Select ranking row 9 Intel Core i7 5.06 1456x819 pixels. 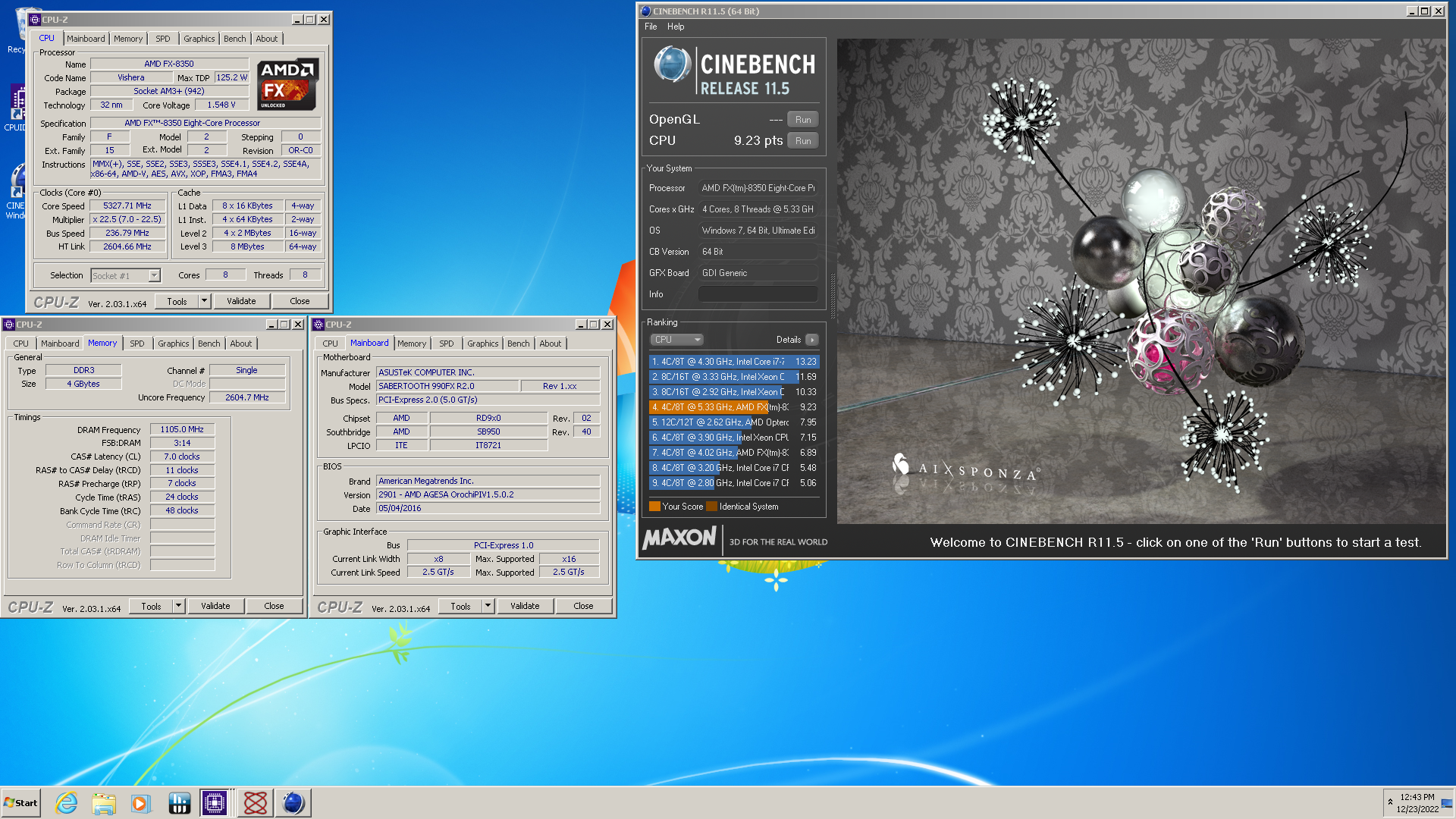[x=734, y=483]
